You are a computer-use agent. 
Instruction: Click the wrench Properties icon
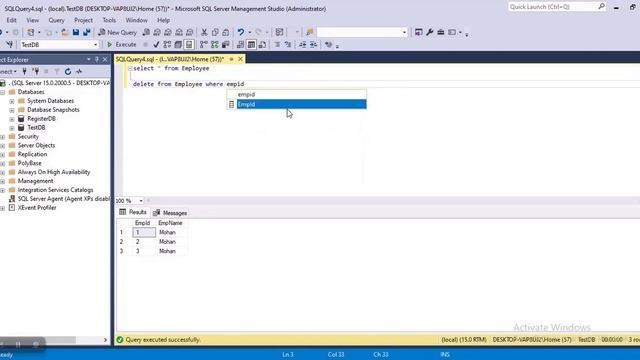click(x=429, y=32)
